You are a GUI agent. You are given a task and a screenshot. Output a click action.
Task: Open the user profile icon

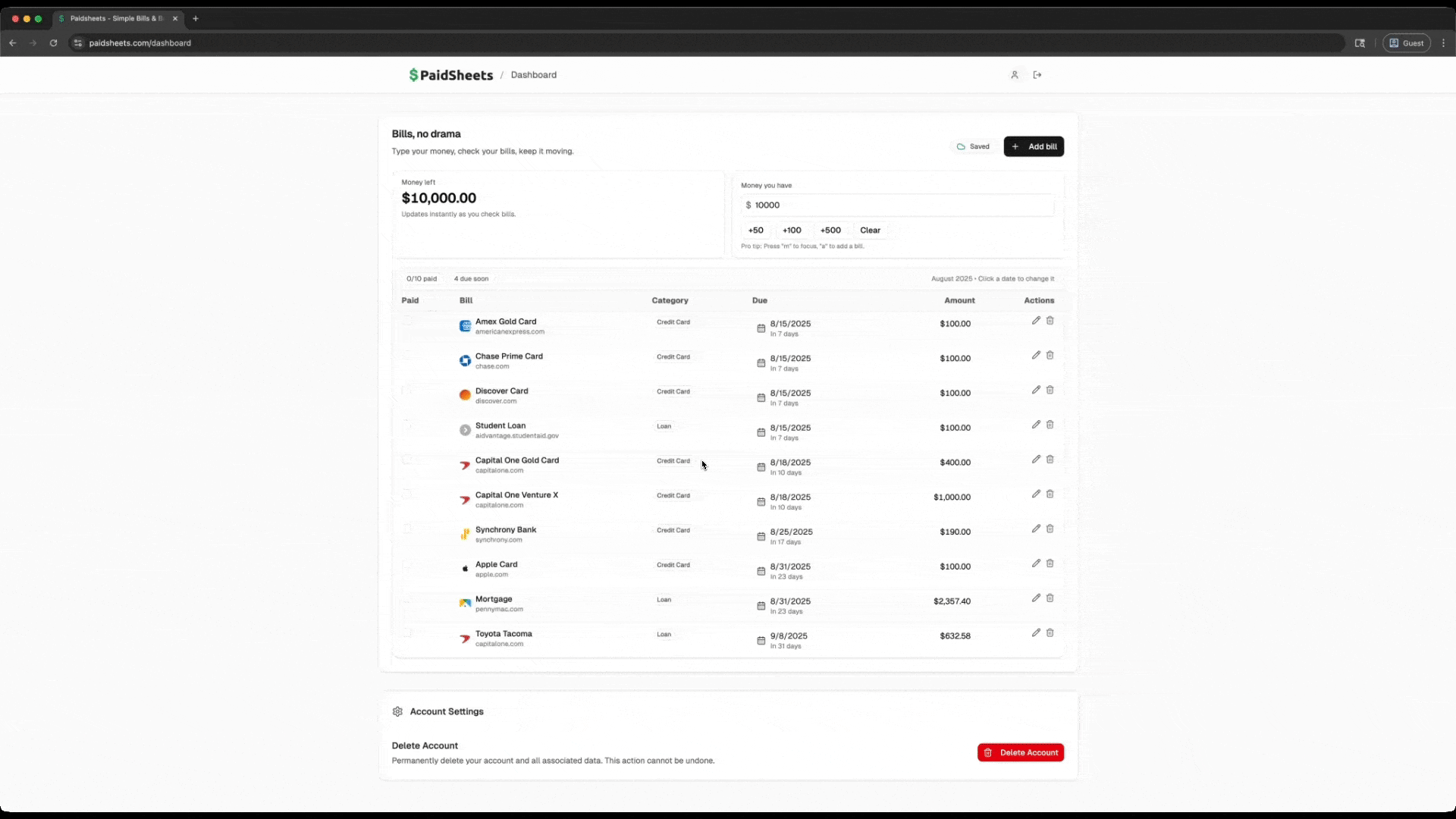coord(1015,75)
